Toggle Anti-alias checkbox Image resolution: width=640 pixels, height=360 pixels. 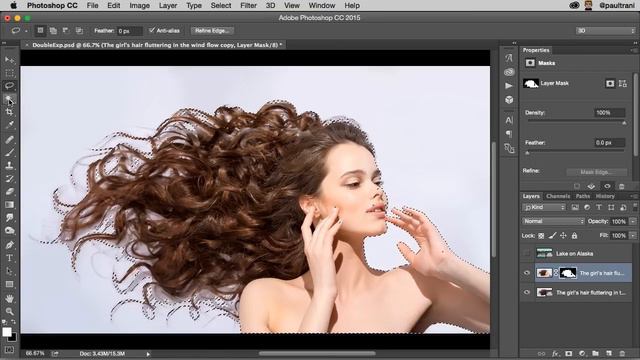pyautogui.click(x=152, y=31)
